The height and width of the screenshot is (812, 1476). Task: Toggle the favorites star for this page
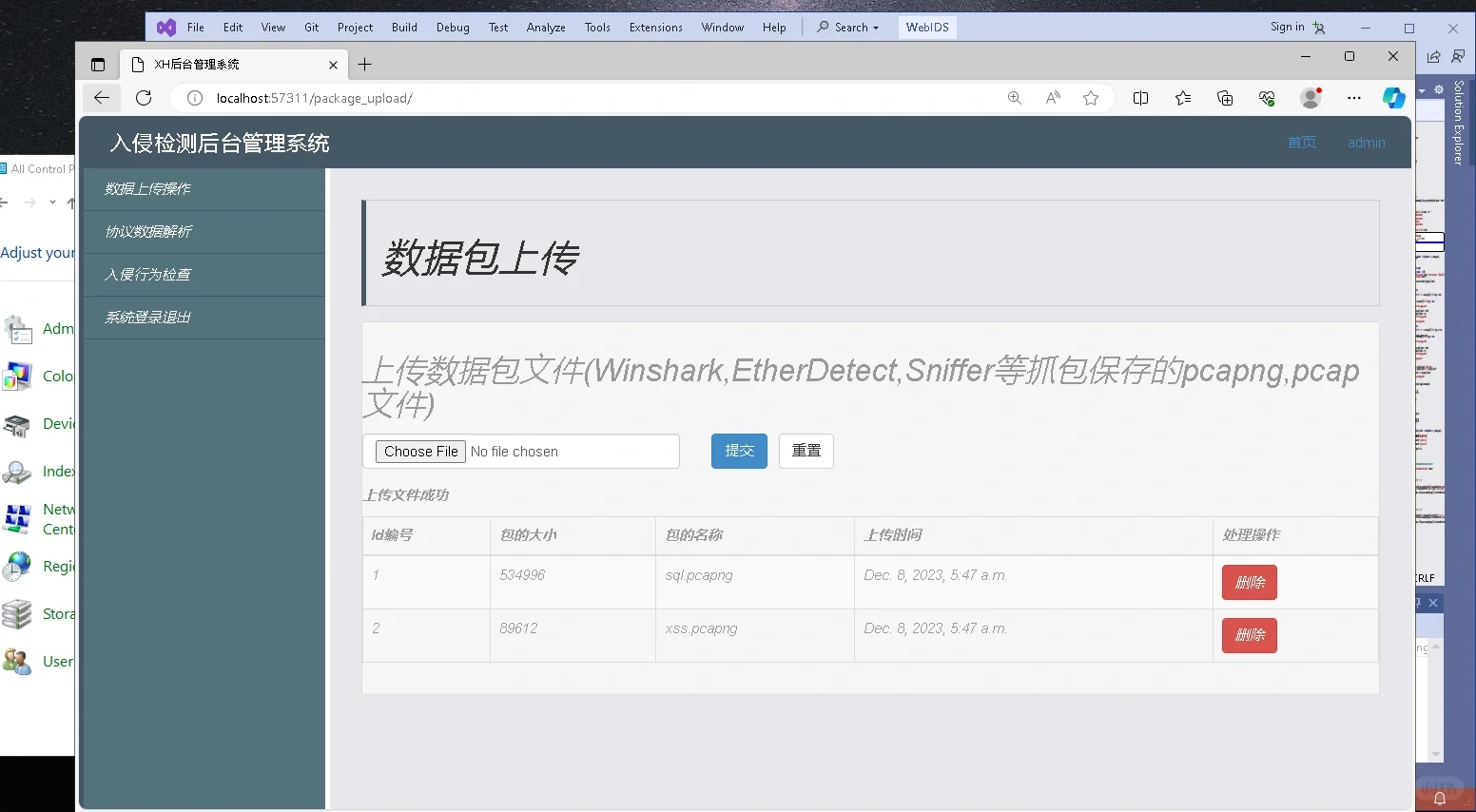click(x=1091, y=98)
